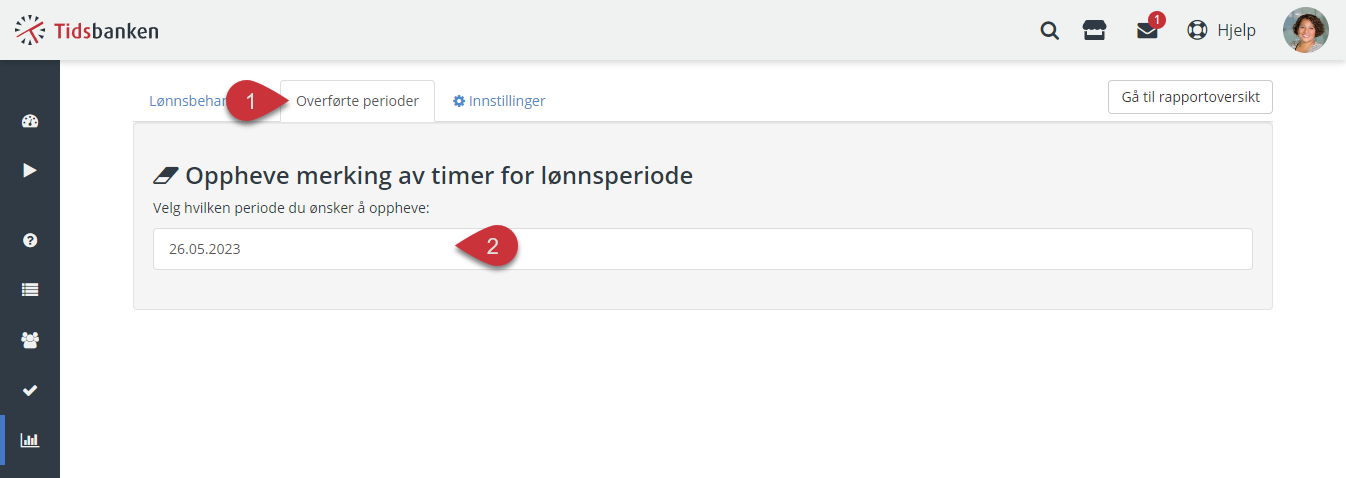This screenshot has height=478, width=1346.
Task: Open the bar chart reports sidebar icon
Action: [x=30, y=440]
